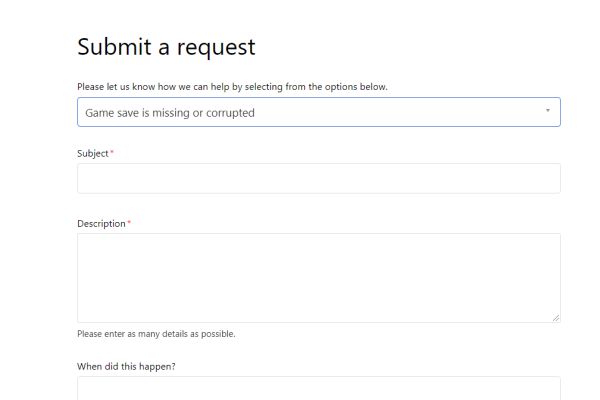The width and height of the screenshot is (600, 400).
Task: Click the Description field label
Action: click(x=101, y=223)
